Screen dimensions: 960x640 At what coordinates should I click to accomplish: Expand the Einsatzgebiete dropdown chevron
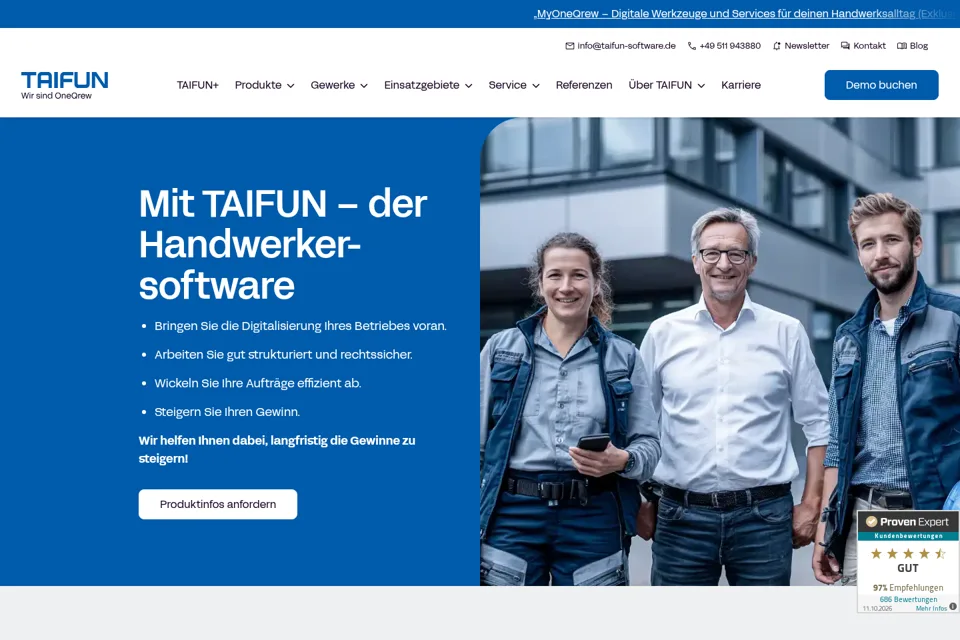click(x=468, y=86)
